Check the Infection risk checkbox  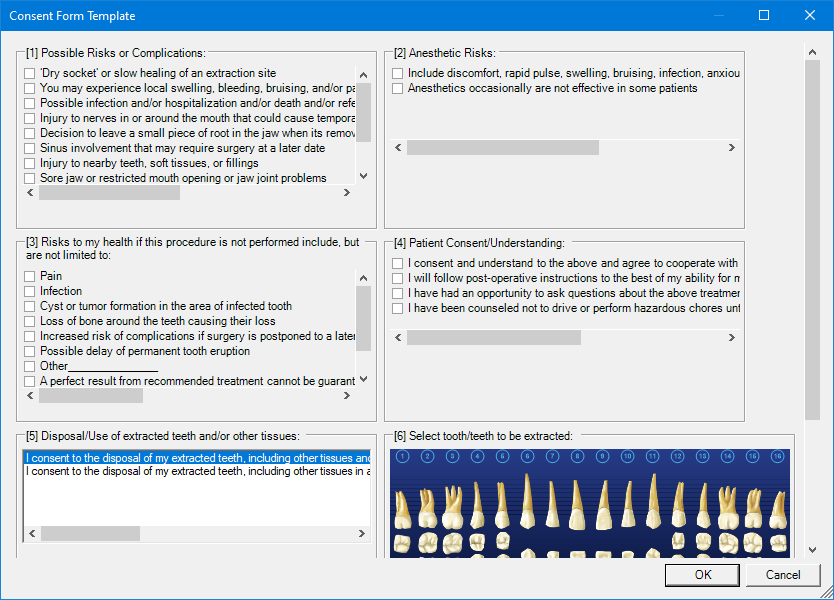click(x=28, y=291)
